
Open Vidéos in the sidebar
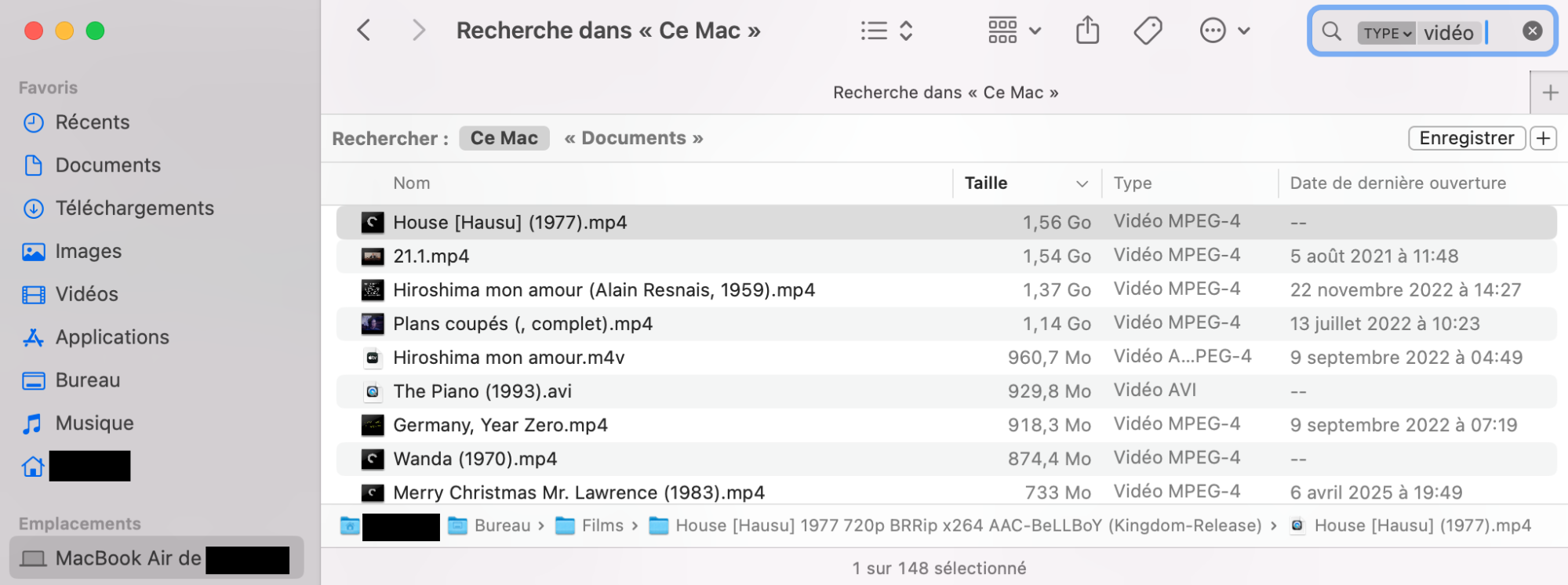click(86, 295)
